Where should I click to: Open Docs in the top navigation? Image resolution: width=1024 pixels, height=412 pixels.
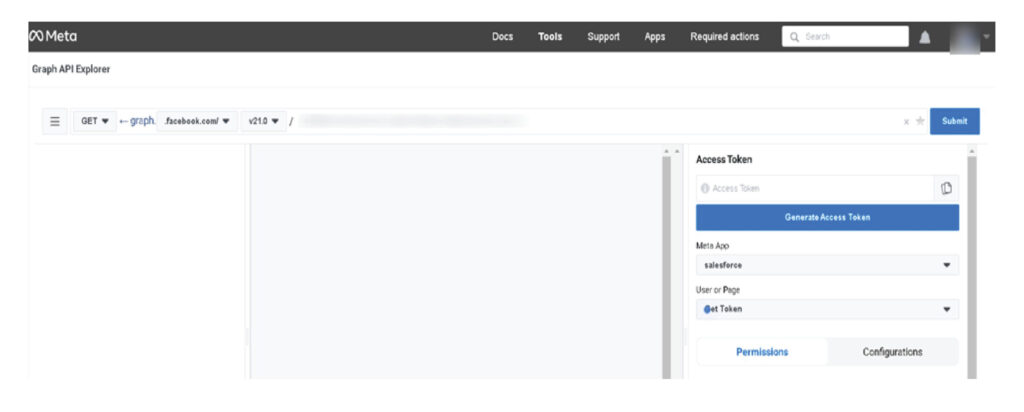point(502,37)
